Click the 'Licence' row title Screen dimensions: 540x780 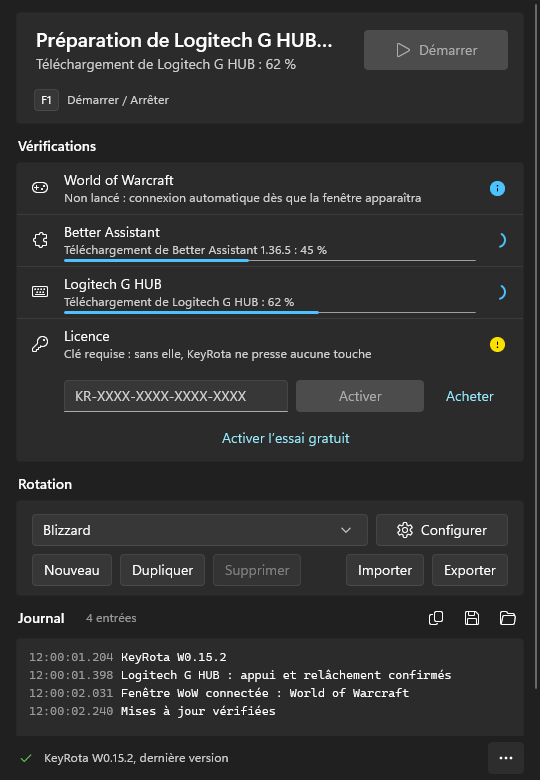tap(87, 336)
